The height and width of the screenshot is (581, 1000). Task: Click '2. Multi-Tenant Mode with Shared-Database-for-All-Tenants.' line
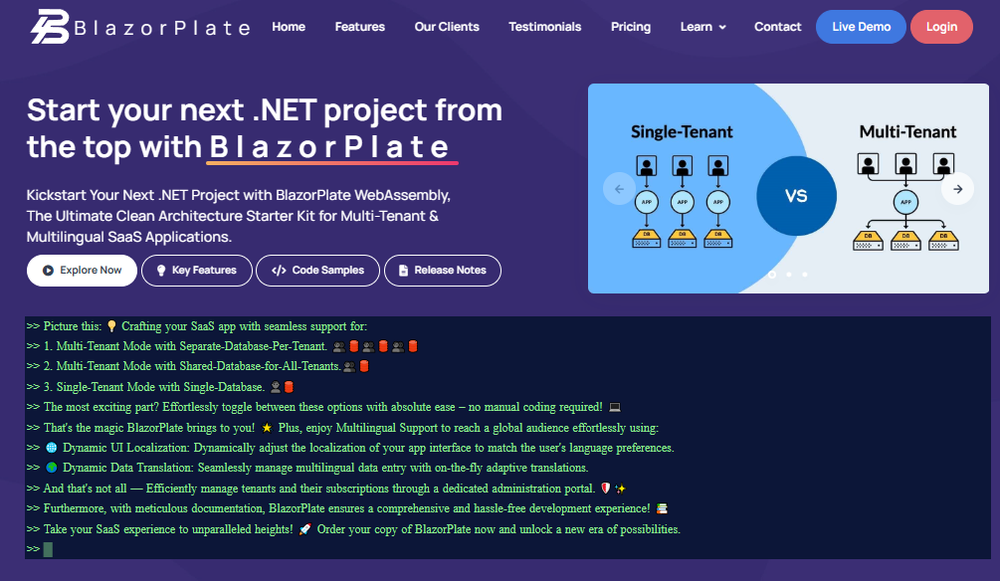(x=198, y=366)
